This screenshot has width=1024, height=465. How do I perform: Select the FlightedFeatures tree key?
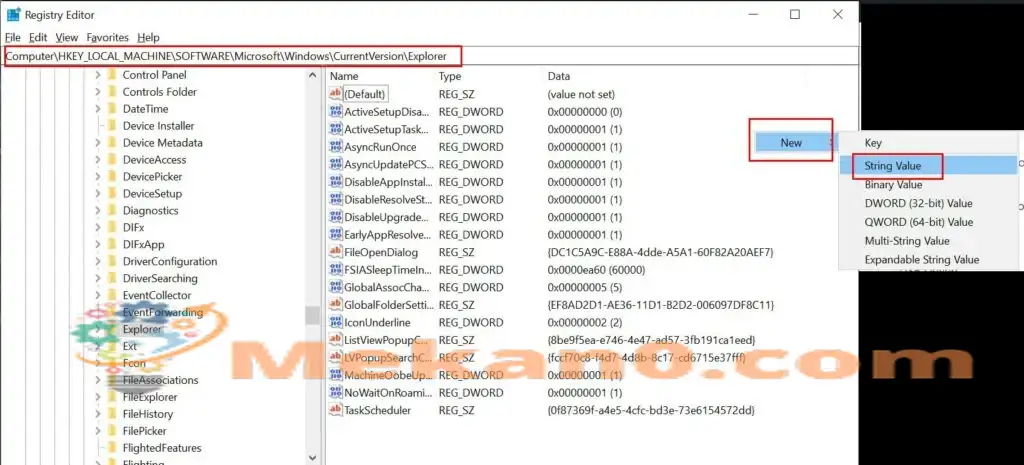162,448
